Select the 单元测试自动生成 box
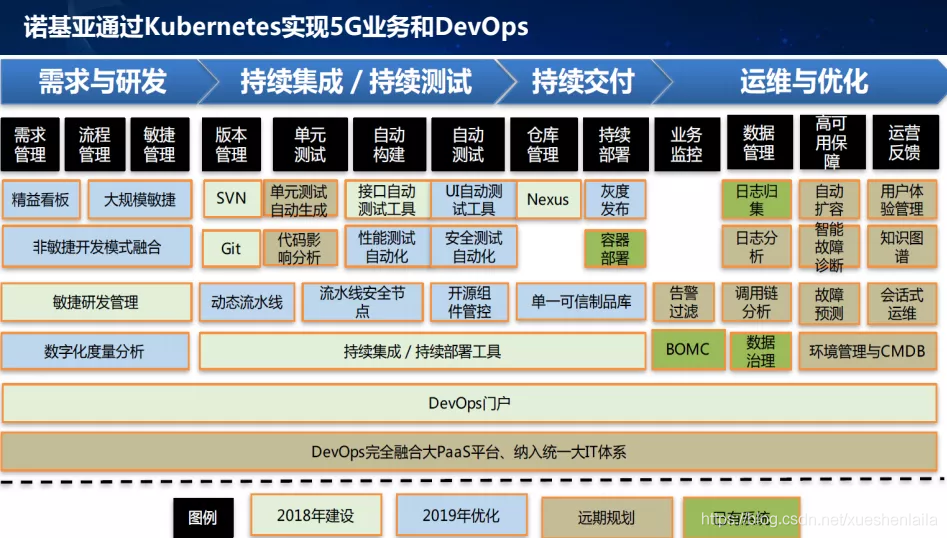947x538 pixels. [x=299, y=200]
